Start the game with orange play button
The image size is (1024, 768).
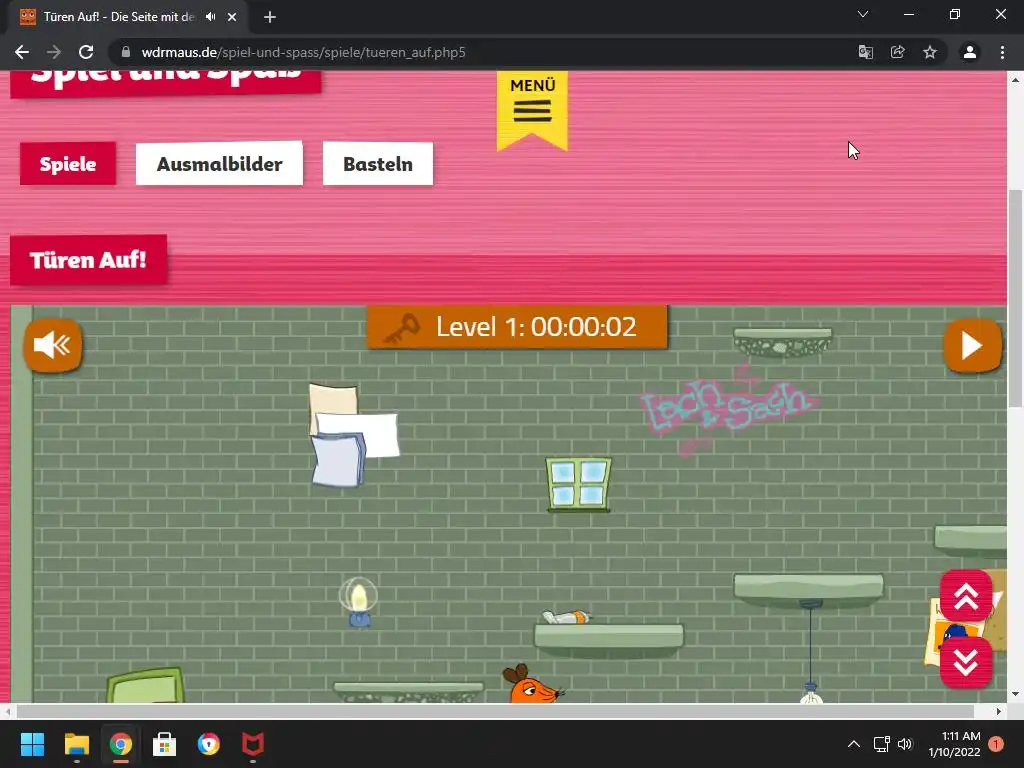click(x=972, y=345)
